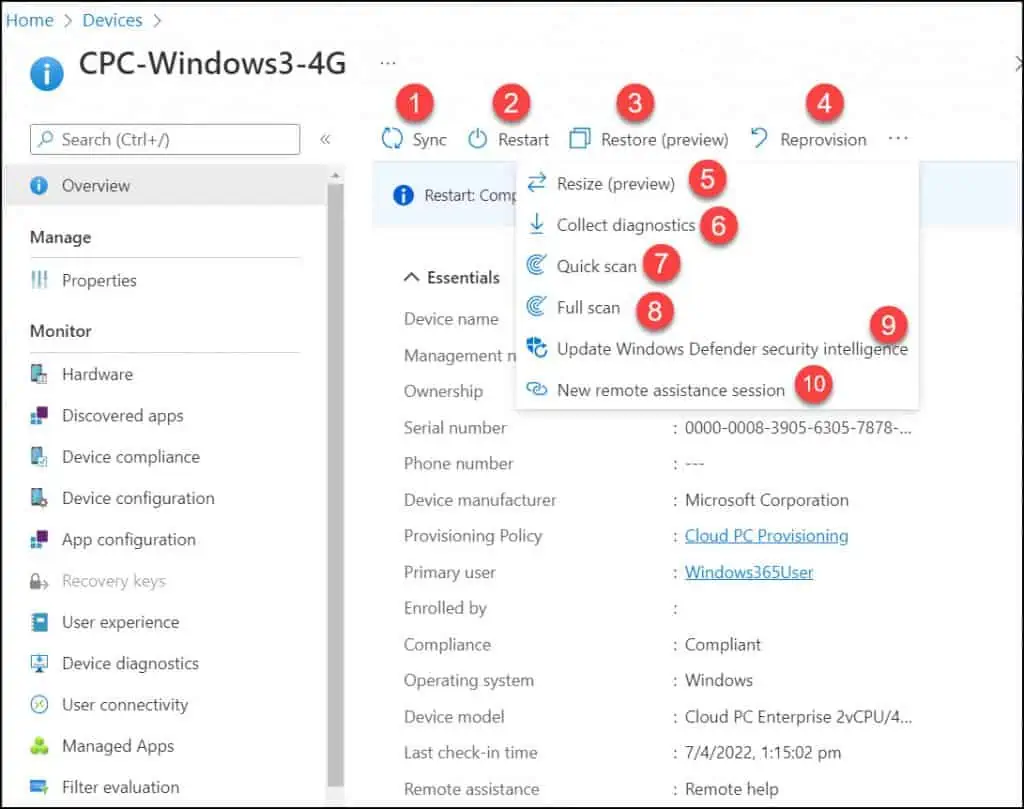Open the Cloud PC Provisioning policy link

(766, 535)
